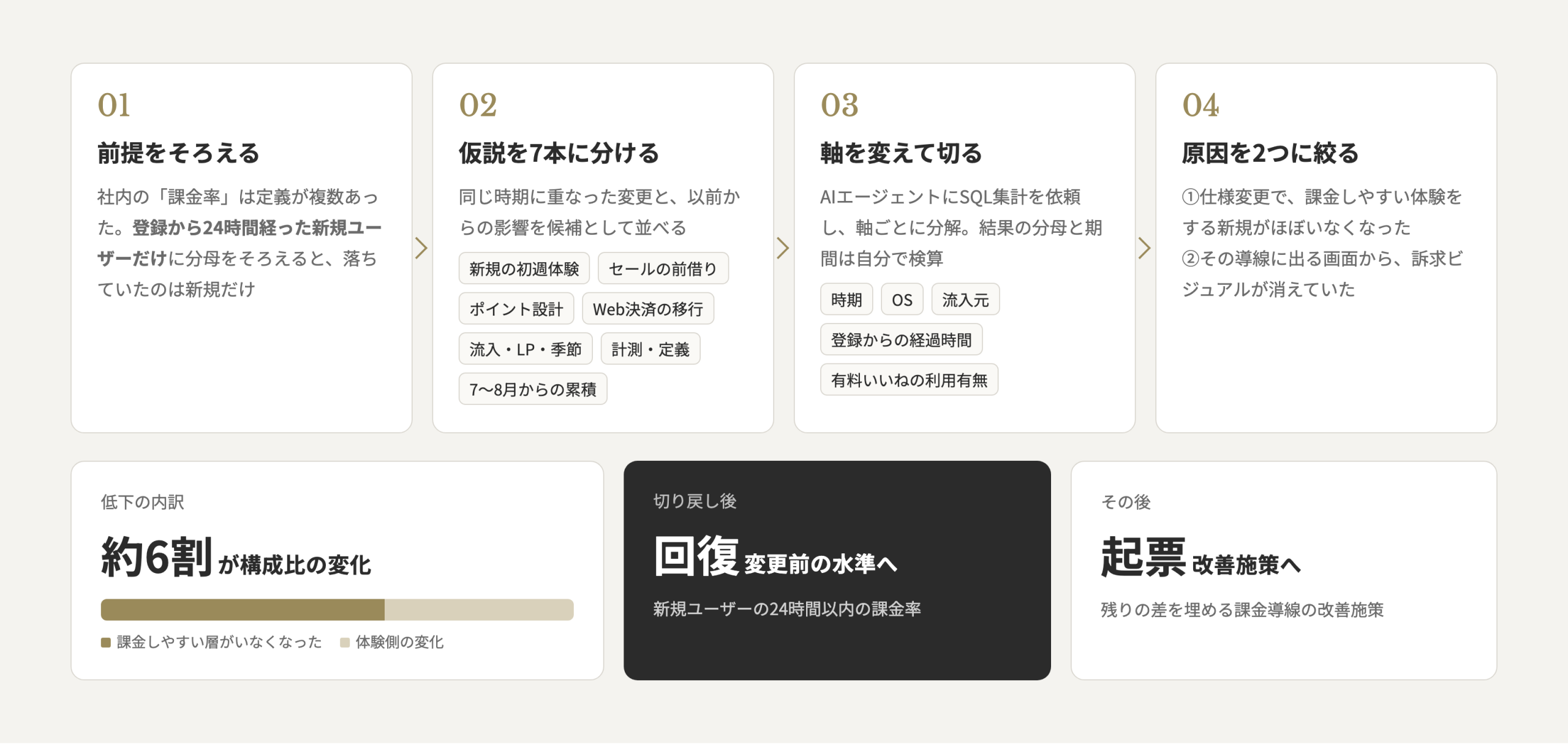Select the Web決済の移行 tag
The height and width of the screenshot is (747, 1568).
coord(647,309)
